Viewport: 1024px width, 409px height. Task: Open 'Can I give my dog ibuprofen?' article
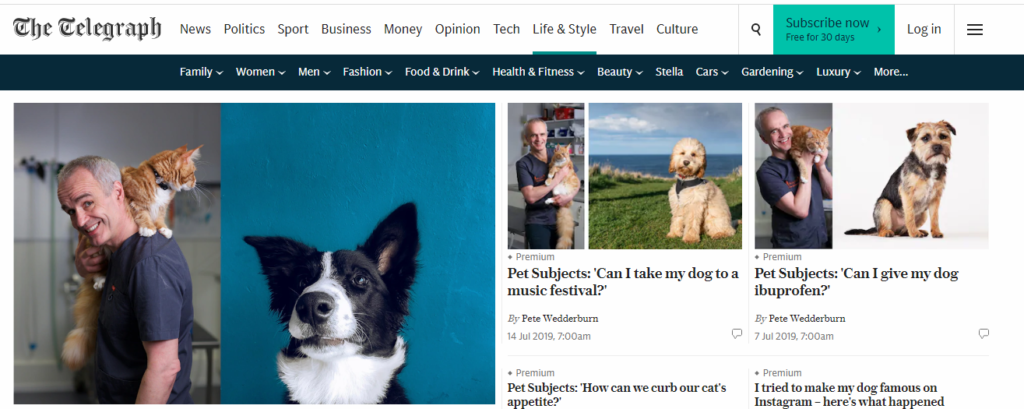pyautogui.click(x=856, y=282)
